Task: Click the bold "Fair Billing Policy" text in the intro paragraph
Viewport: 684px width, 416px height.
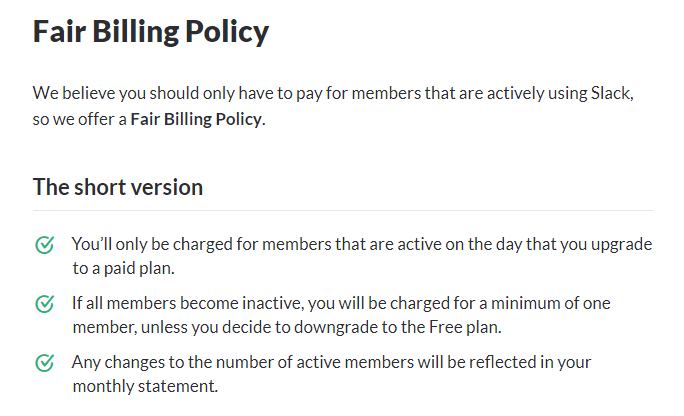Action: point(196,120)
